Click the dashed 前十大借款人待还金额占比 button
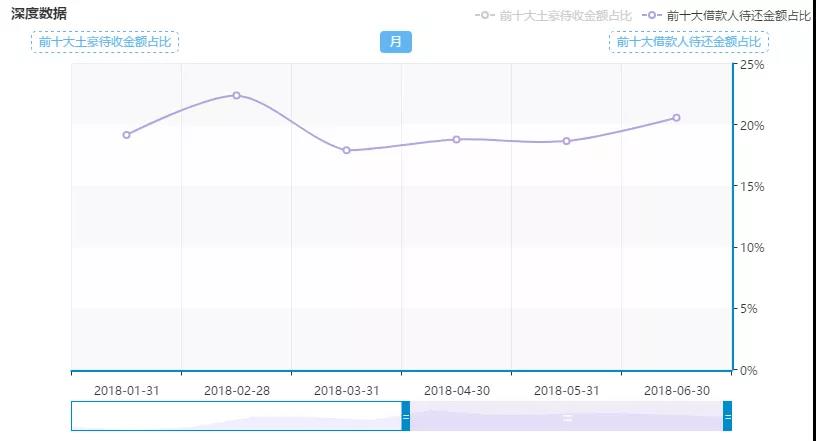This screenshot has height=441, width=816. pos(688,42)
